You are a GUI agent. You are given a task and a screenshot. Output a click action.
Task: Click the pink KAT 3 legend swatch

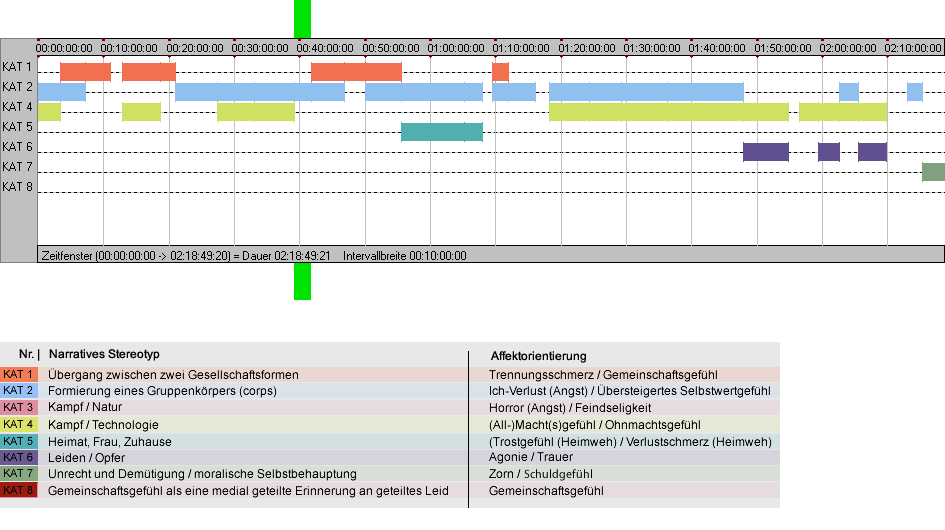[x=19, y=407]
